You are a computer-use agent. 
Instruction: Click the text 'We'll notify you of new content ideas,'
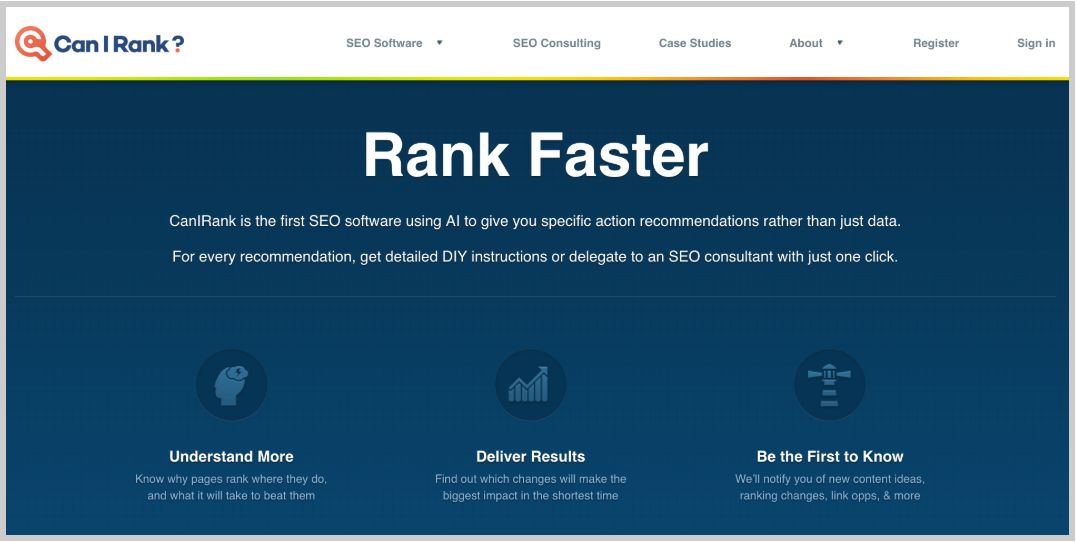[830, 479]
